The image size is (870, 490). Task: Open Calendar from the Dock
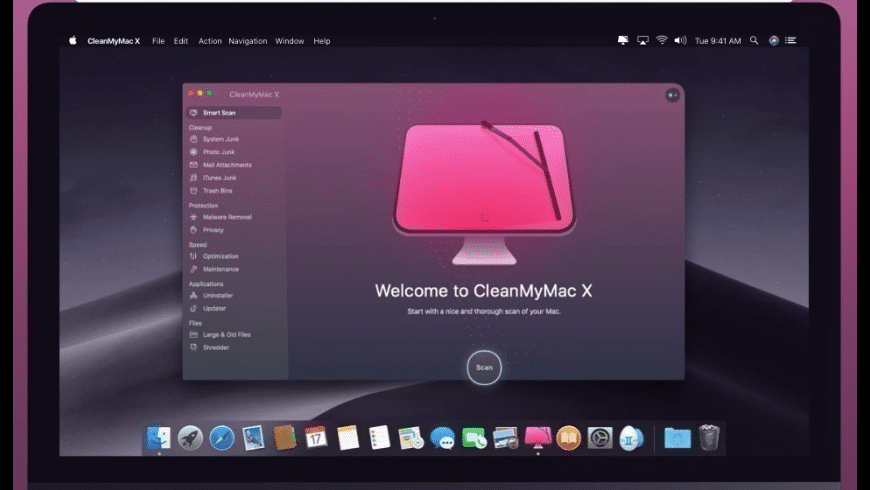316,438
